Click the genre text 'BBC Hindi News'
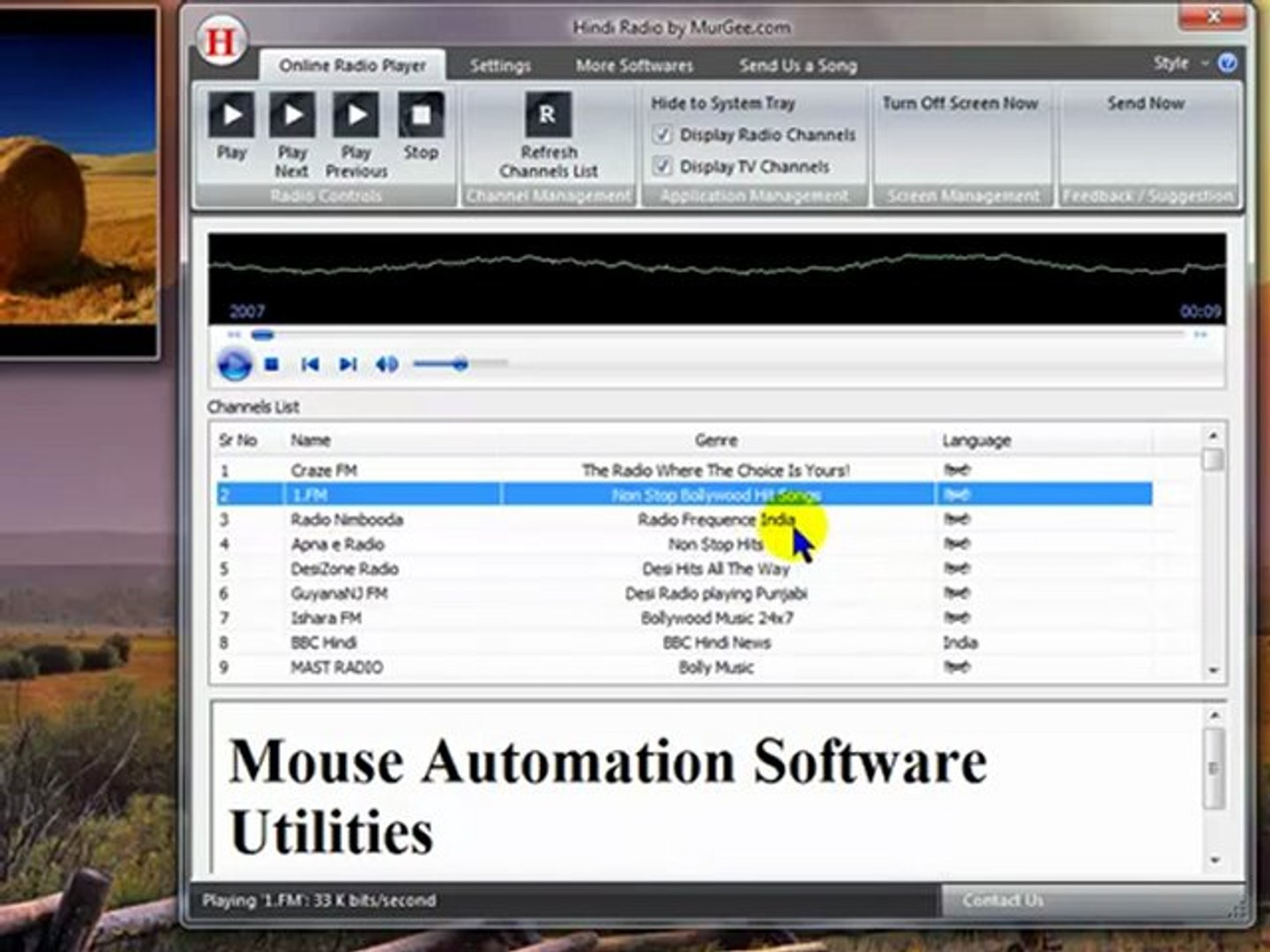Viewport: 1270px width, 952px height. point(716,643)
